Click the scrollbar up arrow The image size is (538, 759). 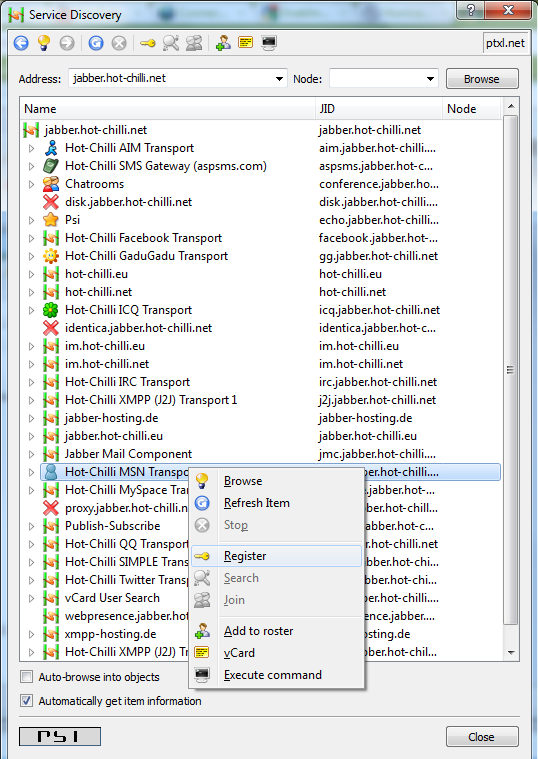[510, 106]
